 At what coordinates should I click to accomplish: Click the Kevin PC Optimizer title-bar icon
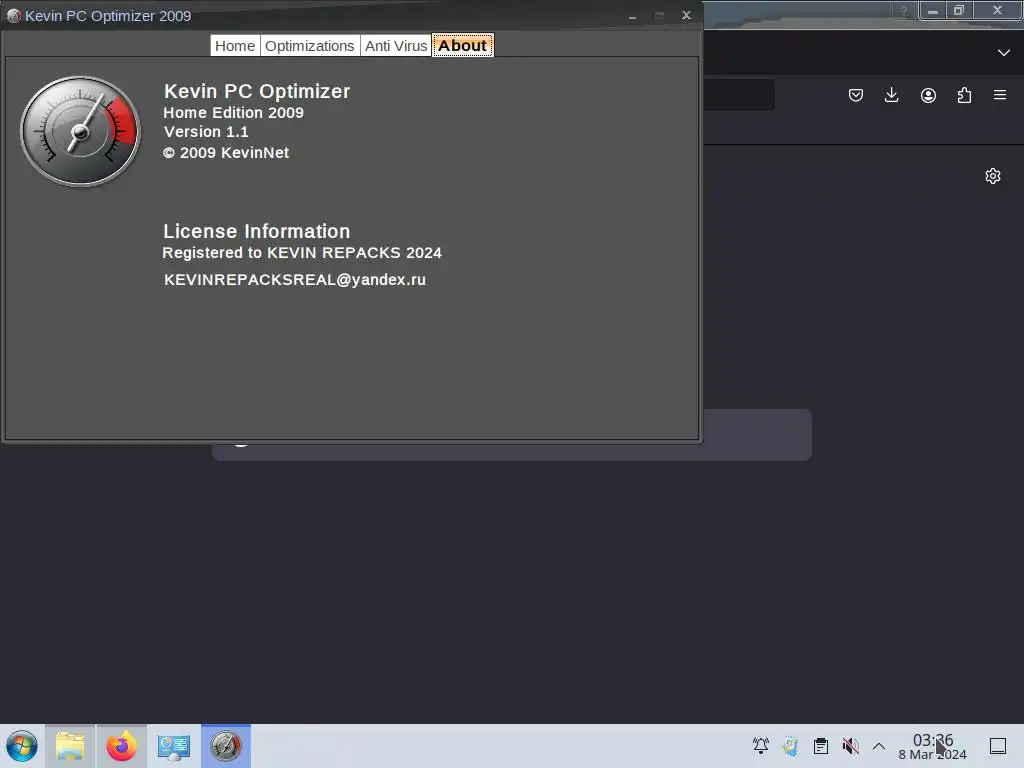[13, 16]
